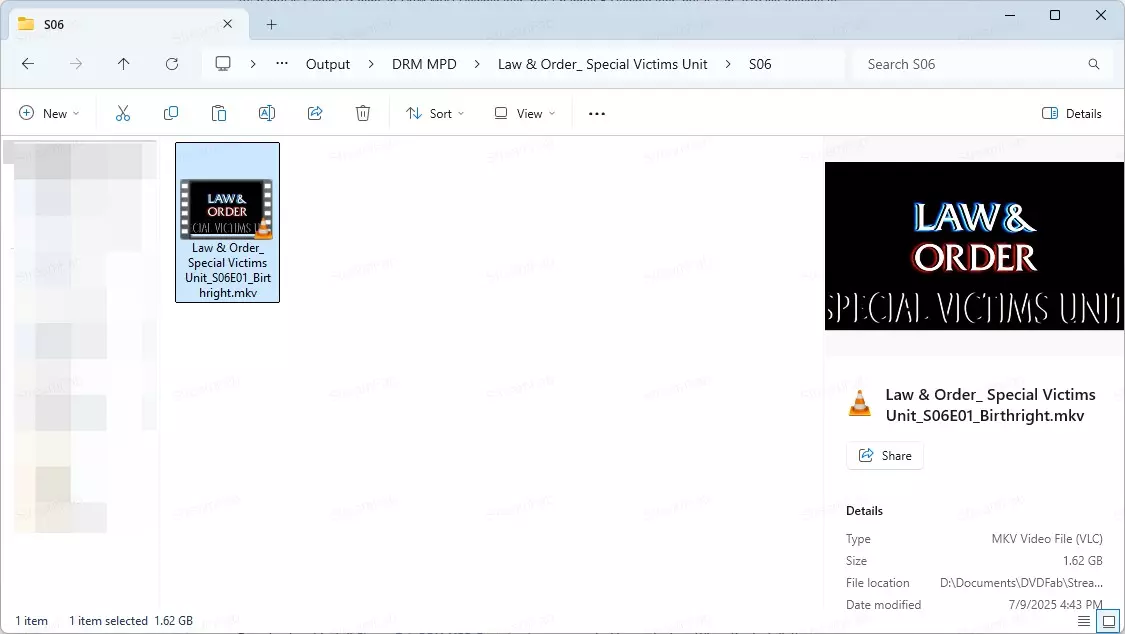The width and height of the screenshot is (1125, 634).
Task: Open the Sort options dropdown
Action: pos(435,113)
